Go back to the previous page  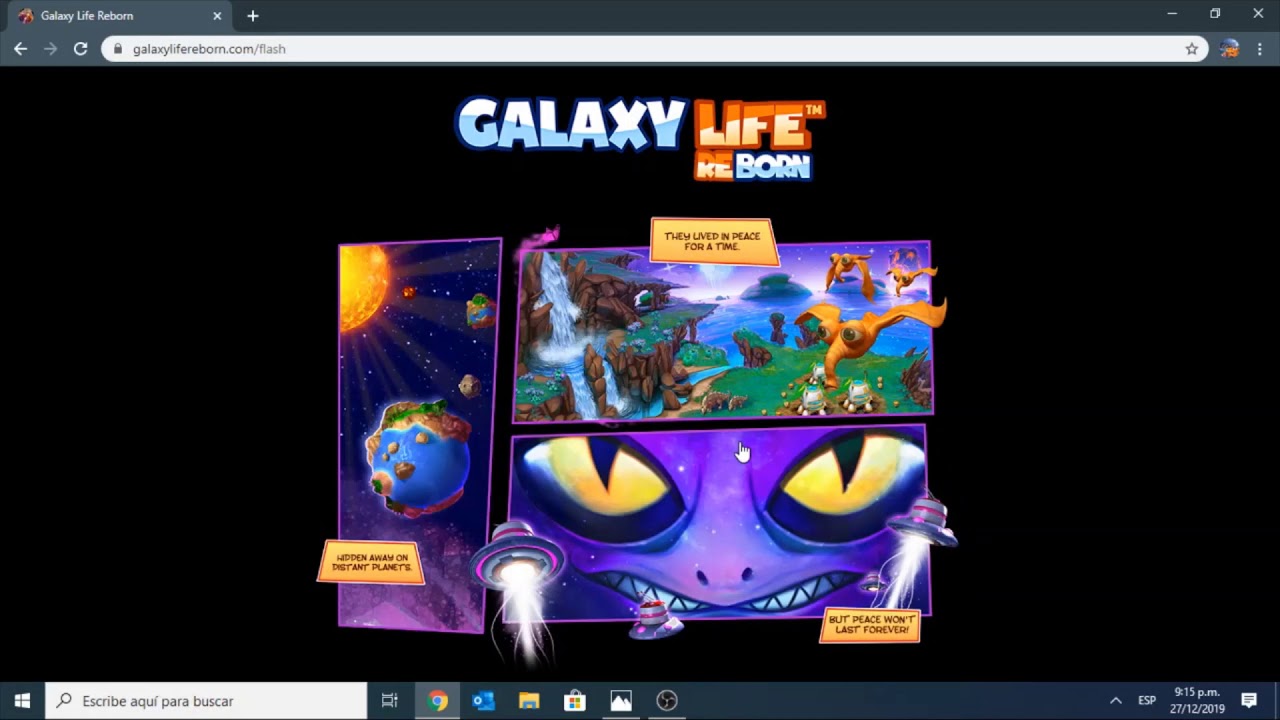coord(20,48)
